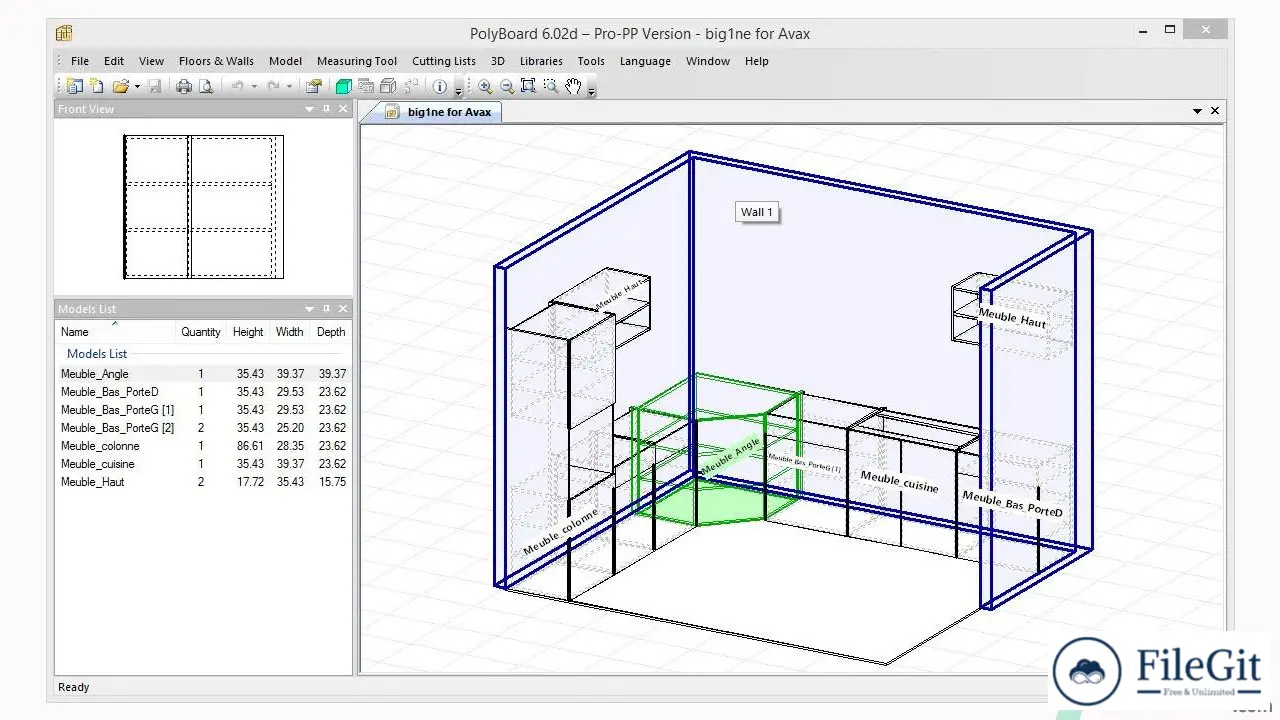
Task: Click the greyed transfer arrows icon
Action: tap(411, 87)
